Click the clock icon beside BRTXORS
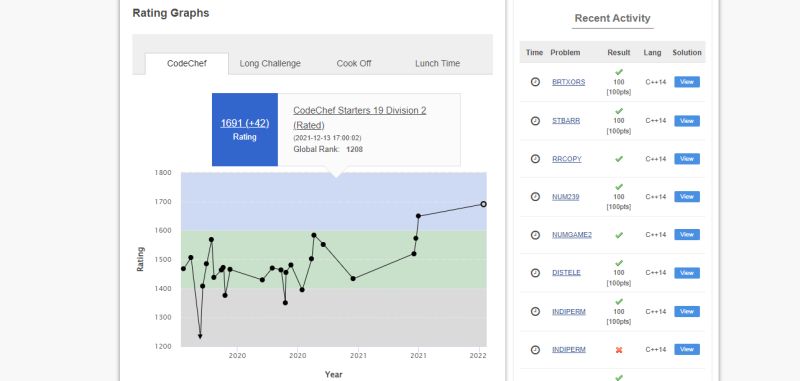 (x=535, y=82)
